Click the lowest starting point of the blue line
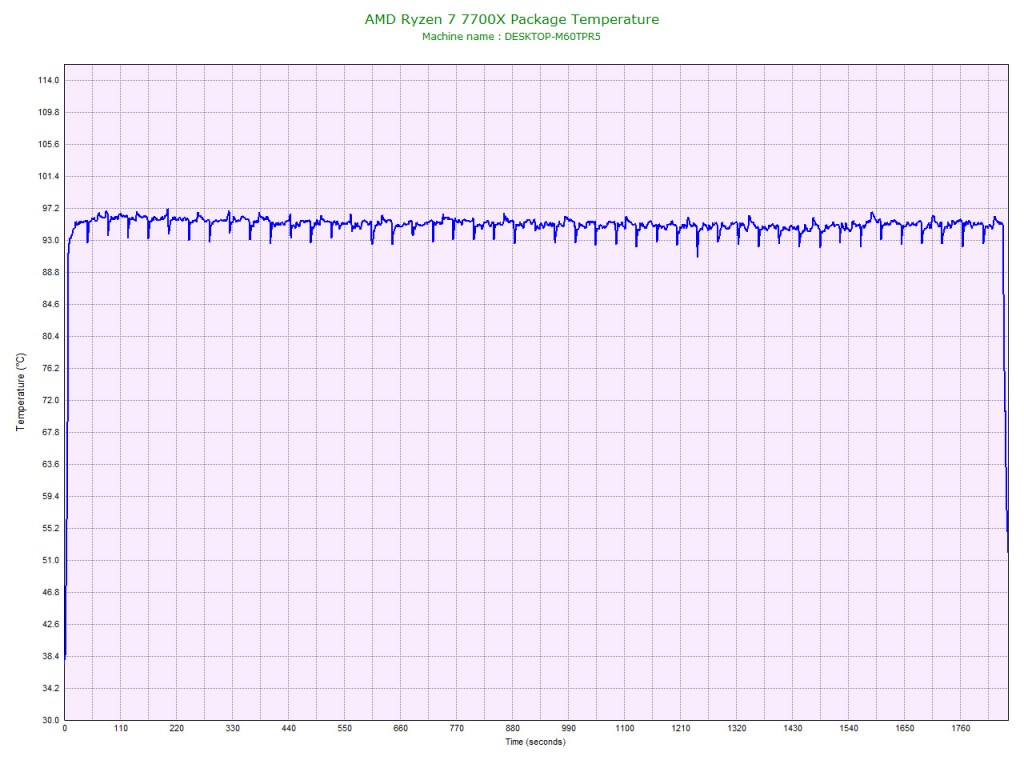The height and width of the screenshot is (768, 1024). [x=65, y=657]
